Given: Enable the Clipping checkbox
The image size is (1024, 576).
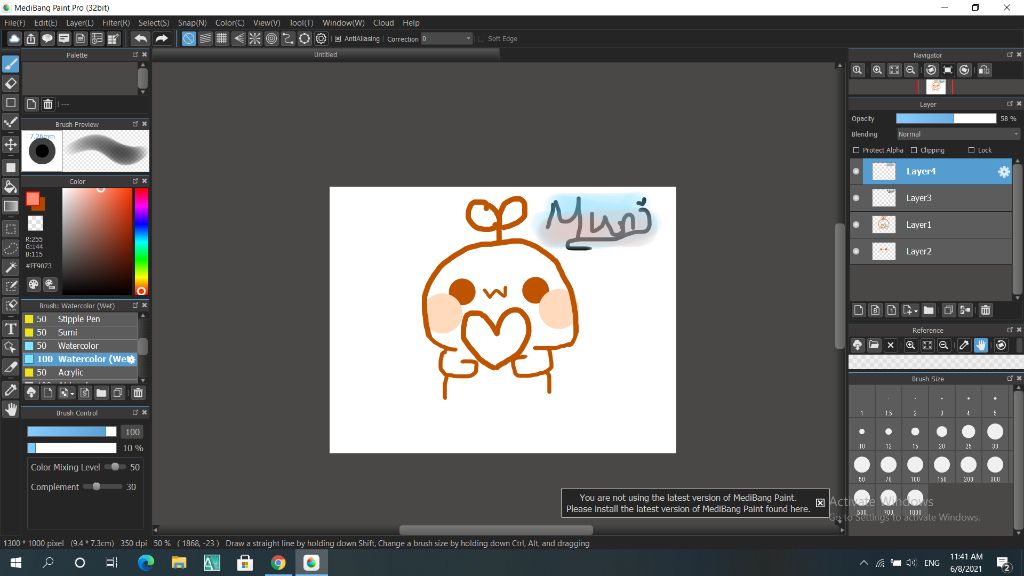Looking at the screenshot, I should click(x=914, y=150).
